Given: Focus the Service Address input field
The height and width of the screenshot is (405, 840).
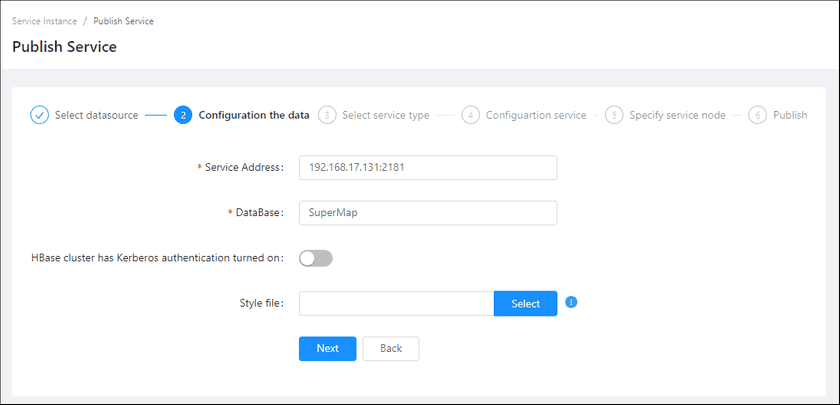Looking at the screenshot, I should click(427, 167).
